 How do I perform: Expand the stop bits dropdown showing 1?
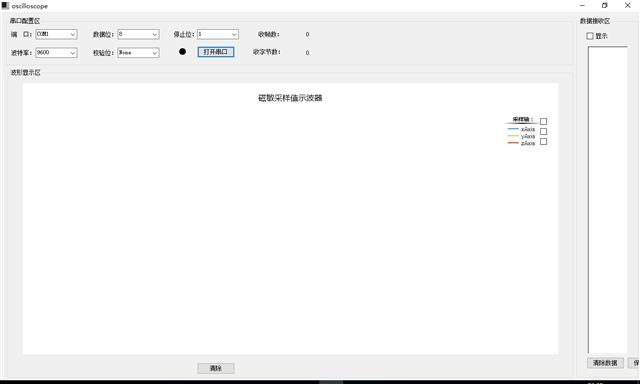pyautogui.click(x=218, y=34)
